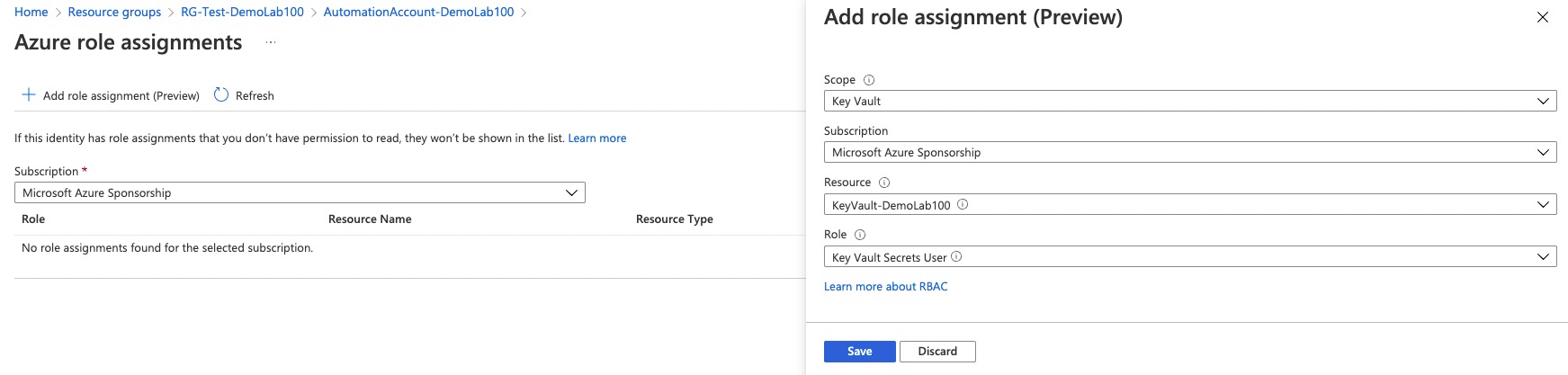Open the Subscription filter dropdown on the left
Screen dimensions: 1568x375
(300, 192)
